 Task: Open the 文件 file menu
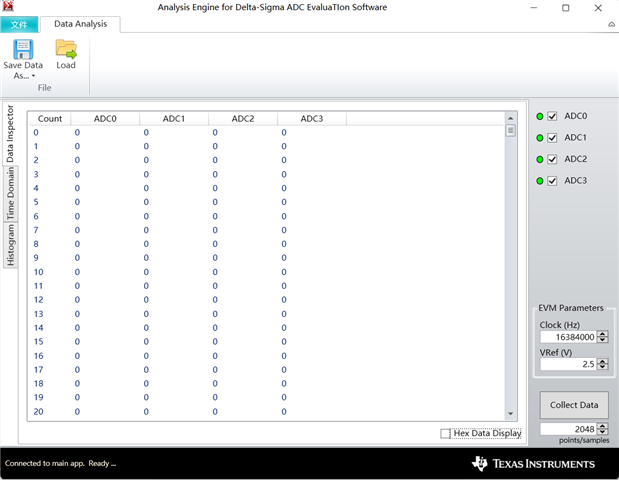[x=19, y=24]
